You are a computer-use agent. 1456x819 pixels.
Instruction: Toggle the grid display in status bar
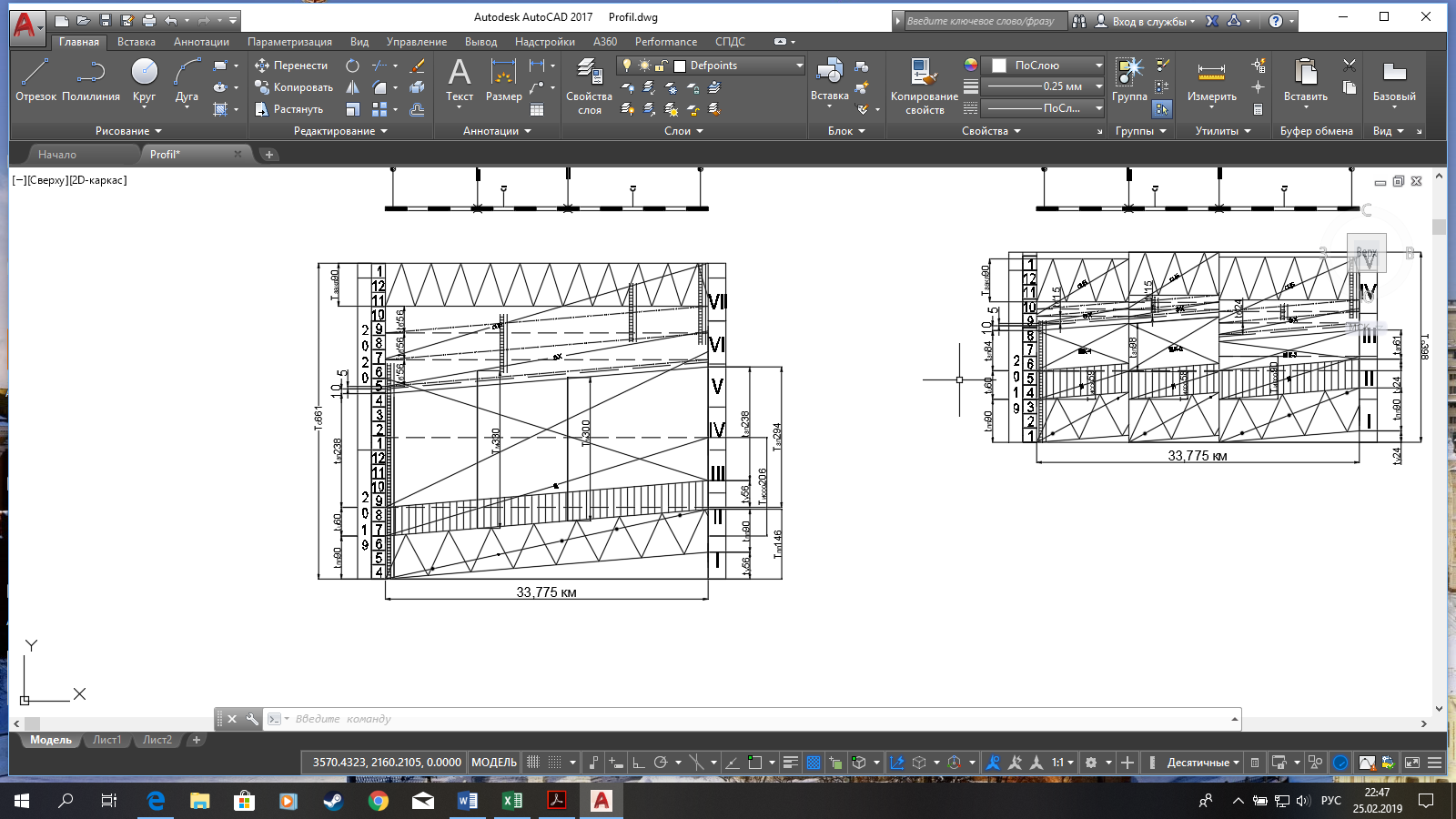point(534,763)
